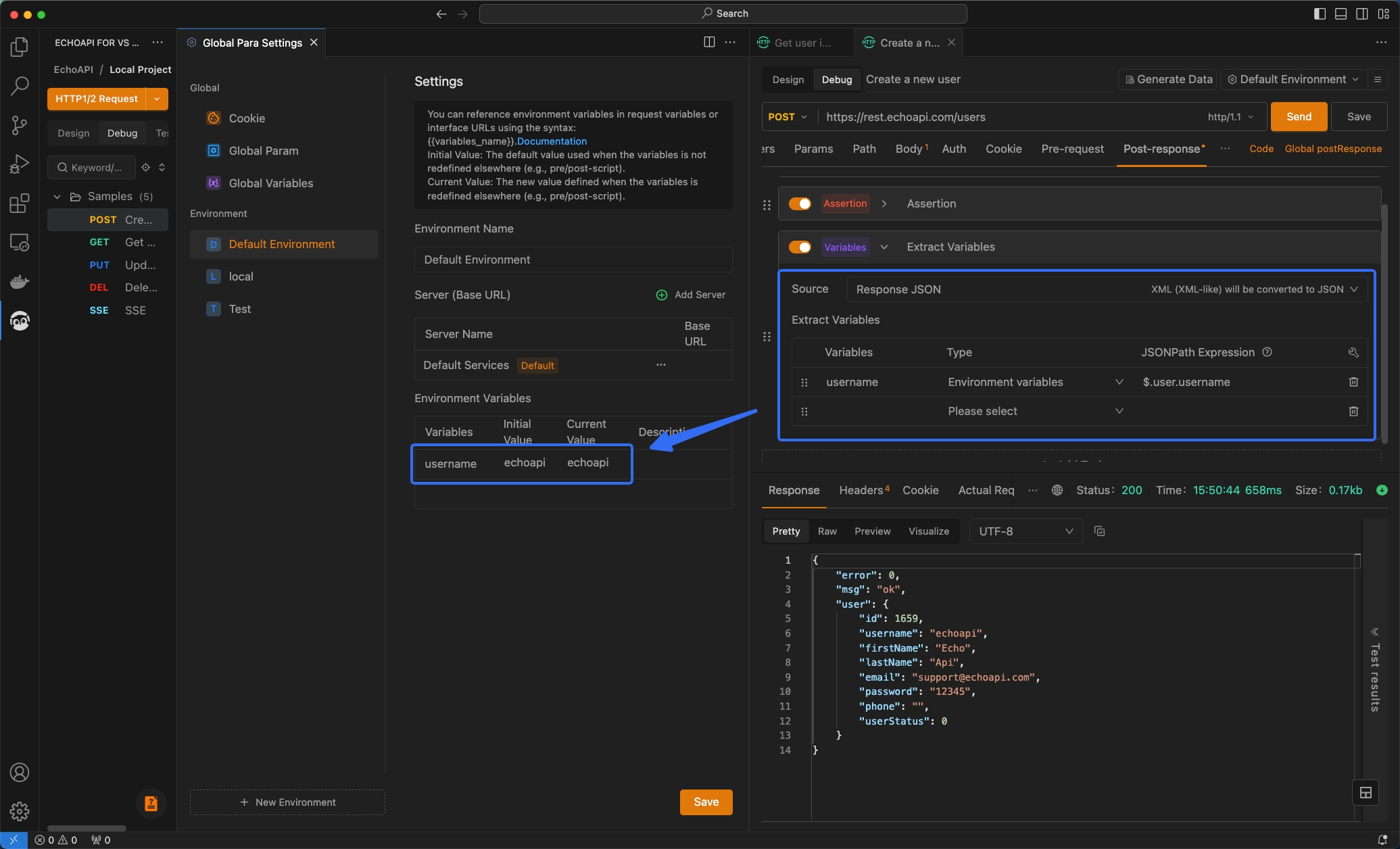This screenshot has width=1400, height=849.
Task: Open Source Control in activity bar
Action: [20, 124]
